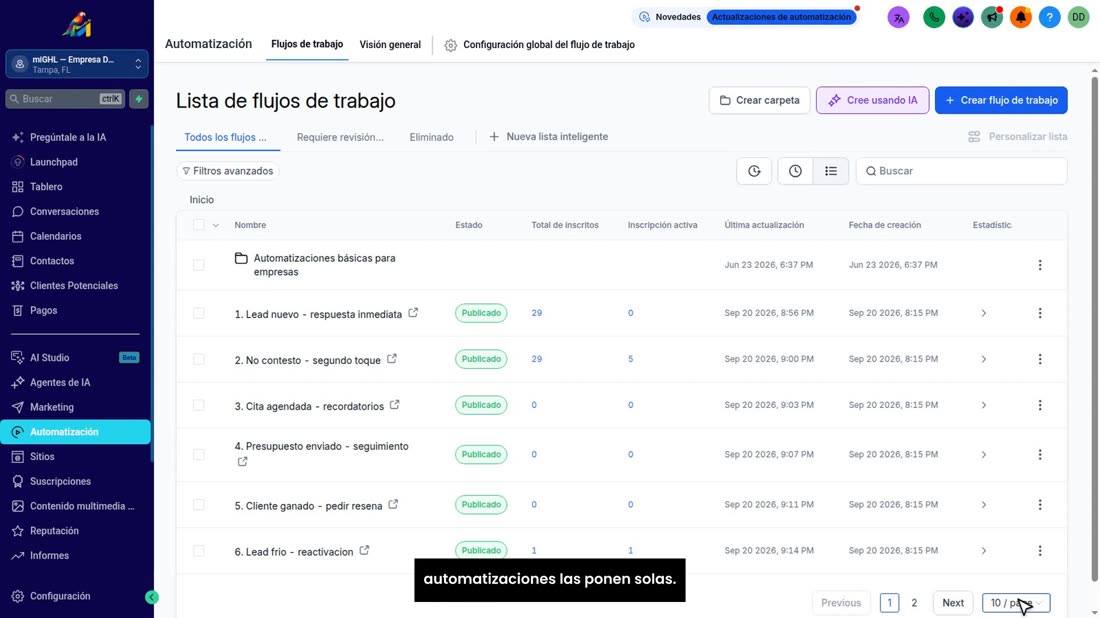The image size is (1100, 618).
Task: Click Nueva lista inteligente
Action: point(549,137)
